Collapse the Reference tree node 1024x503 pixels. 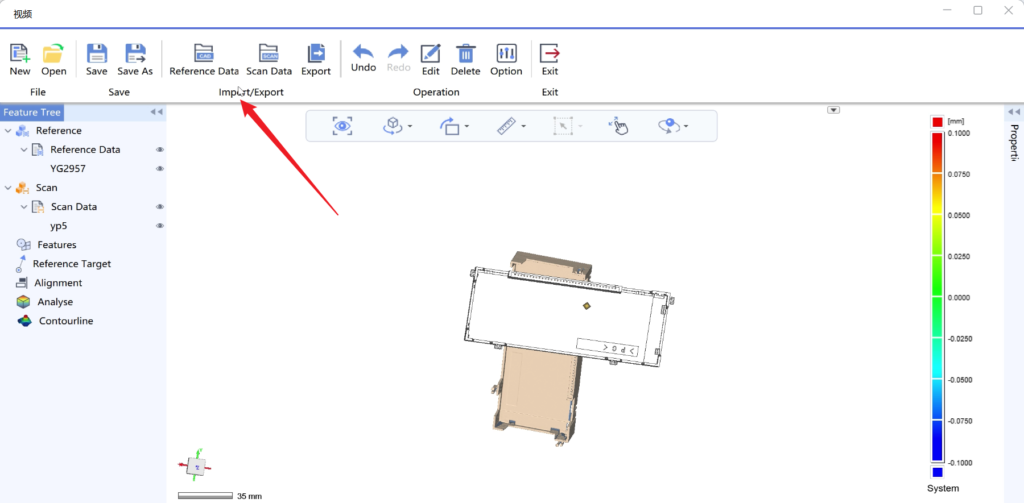tap(9, 131)
